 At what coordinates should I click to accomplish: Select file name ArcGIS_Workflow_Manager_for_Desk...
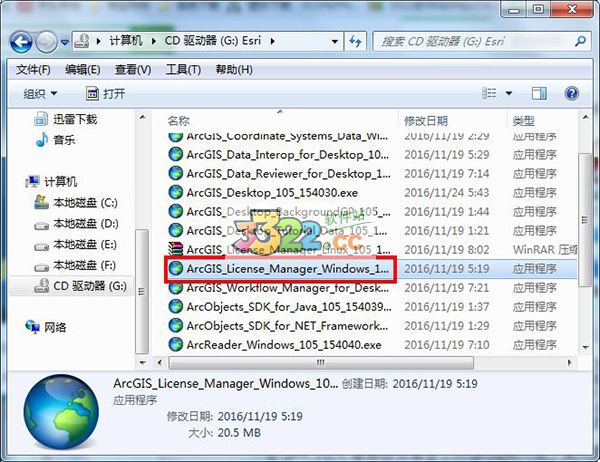[x=288, y=288]
